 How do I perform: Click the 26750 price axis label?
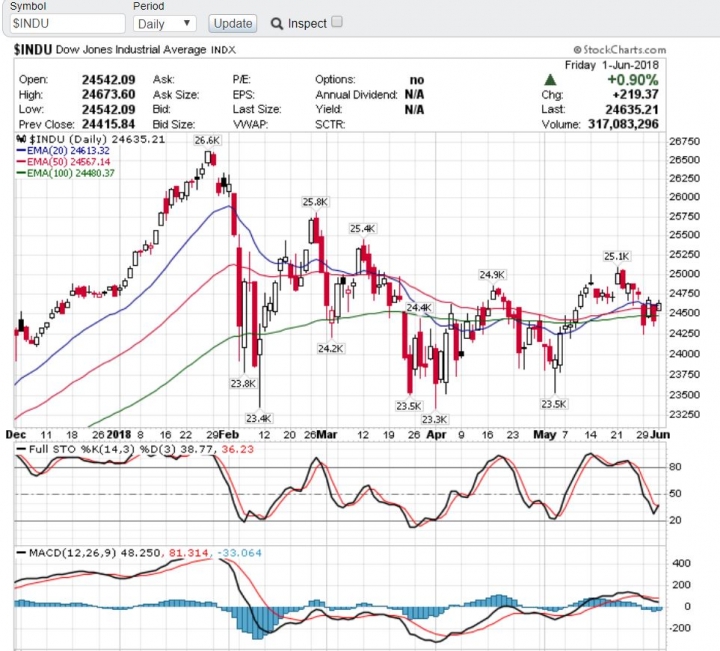point(685,141)
